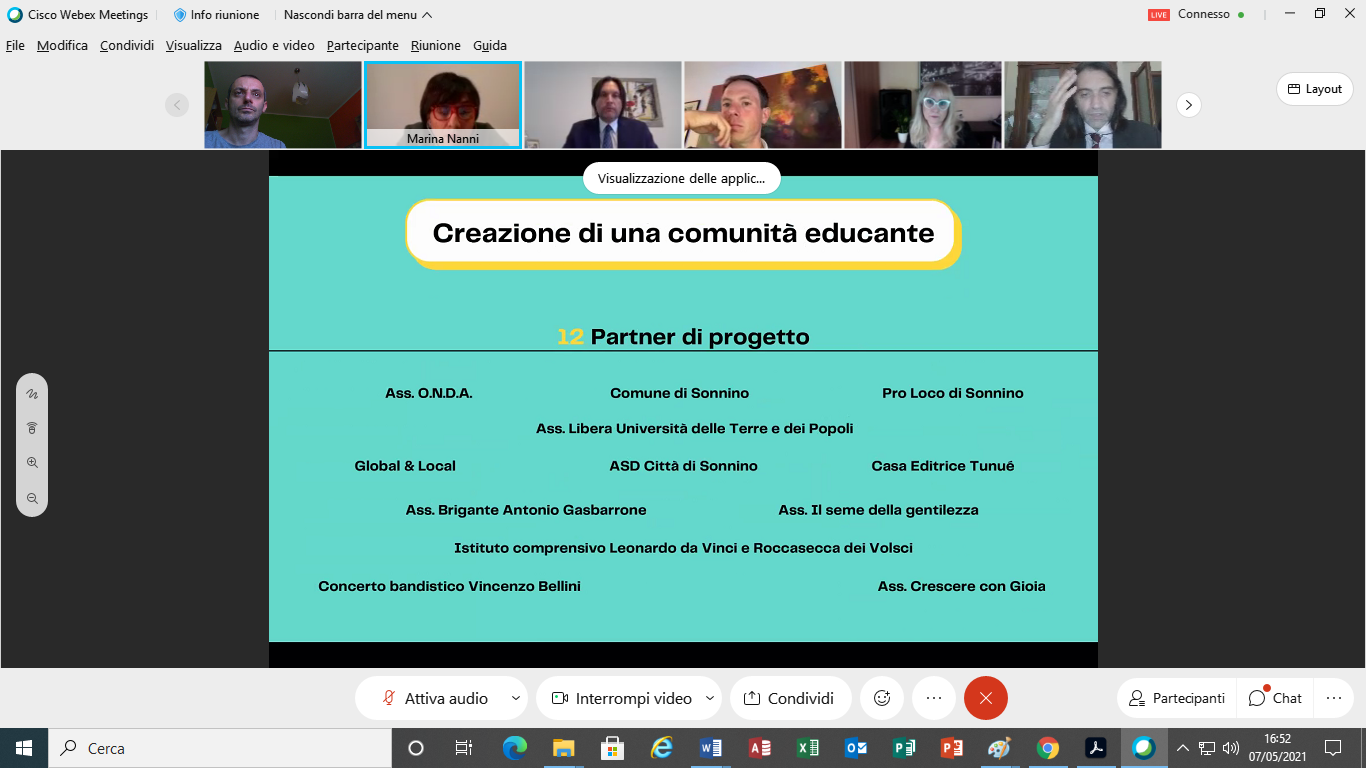Select the annotate pen tool in left panel
This screenshot has width=1366, height=768.
click(32, 394)
